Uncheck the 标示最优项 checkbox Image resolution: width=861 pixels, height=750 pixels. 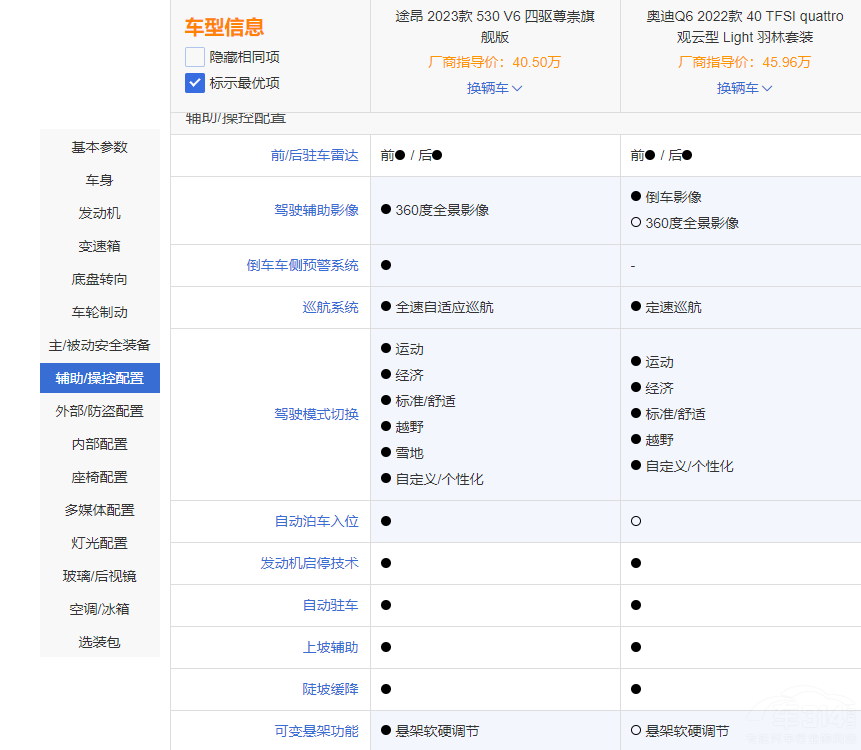click(195, 83)
